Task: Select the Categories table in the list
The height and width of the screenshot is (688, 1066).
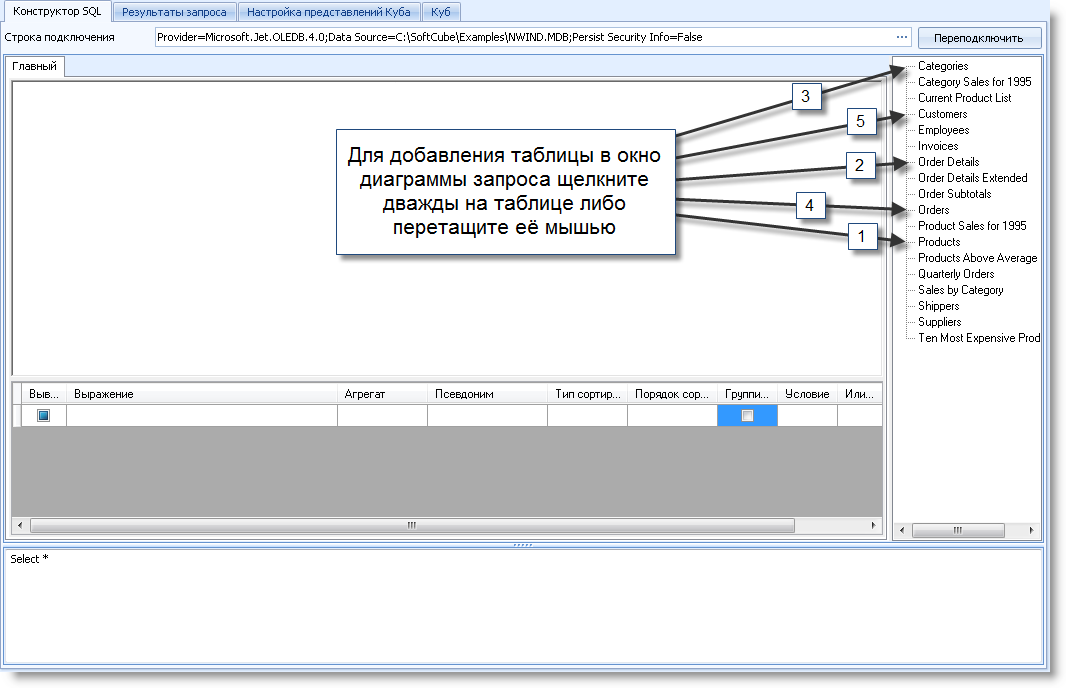Action: tap(942, 66)
